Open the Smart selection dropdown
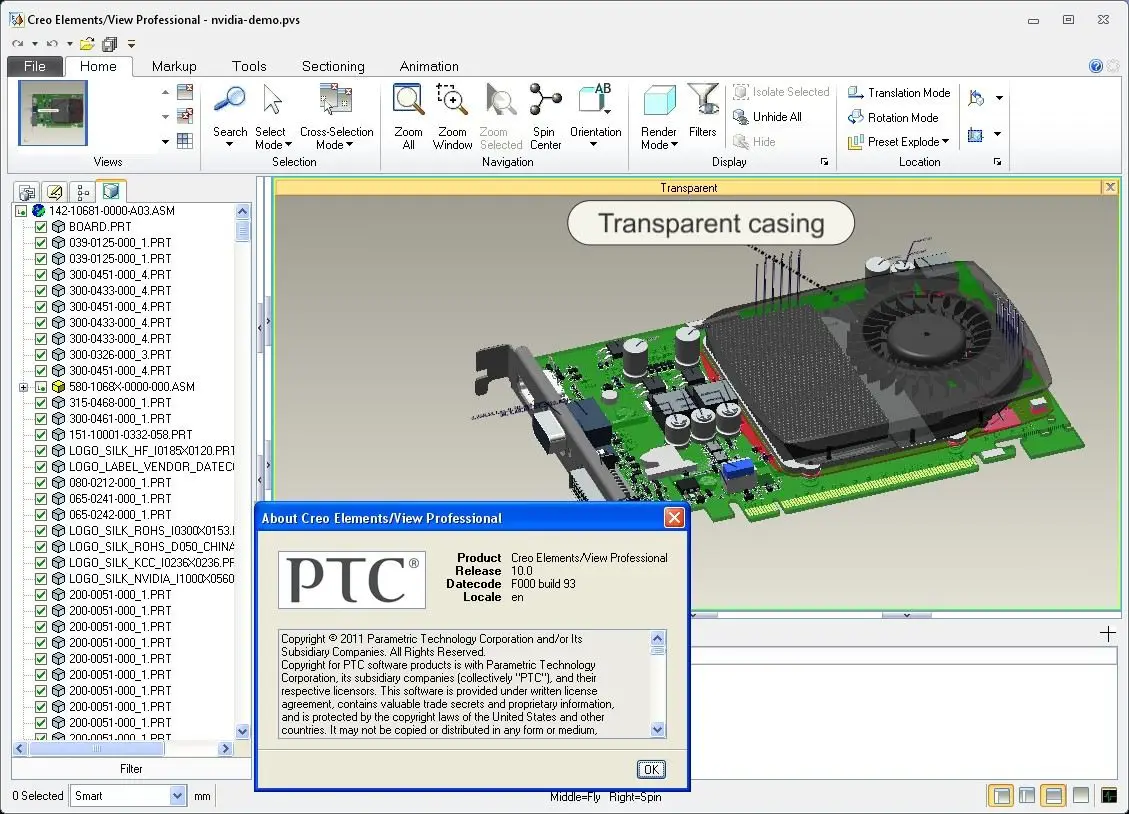 point(178,795)
